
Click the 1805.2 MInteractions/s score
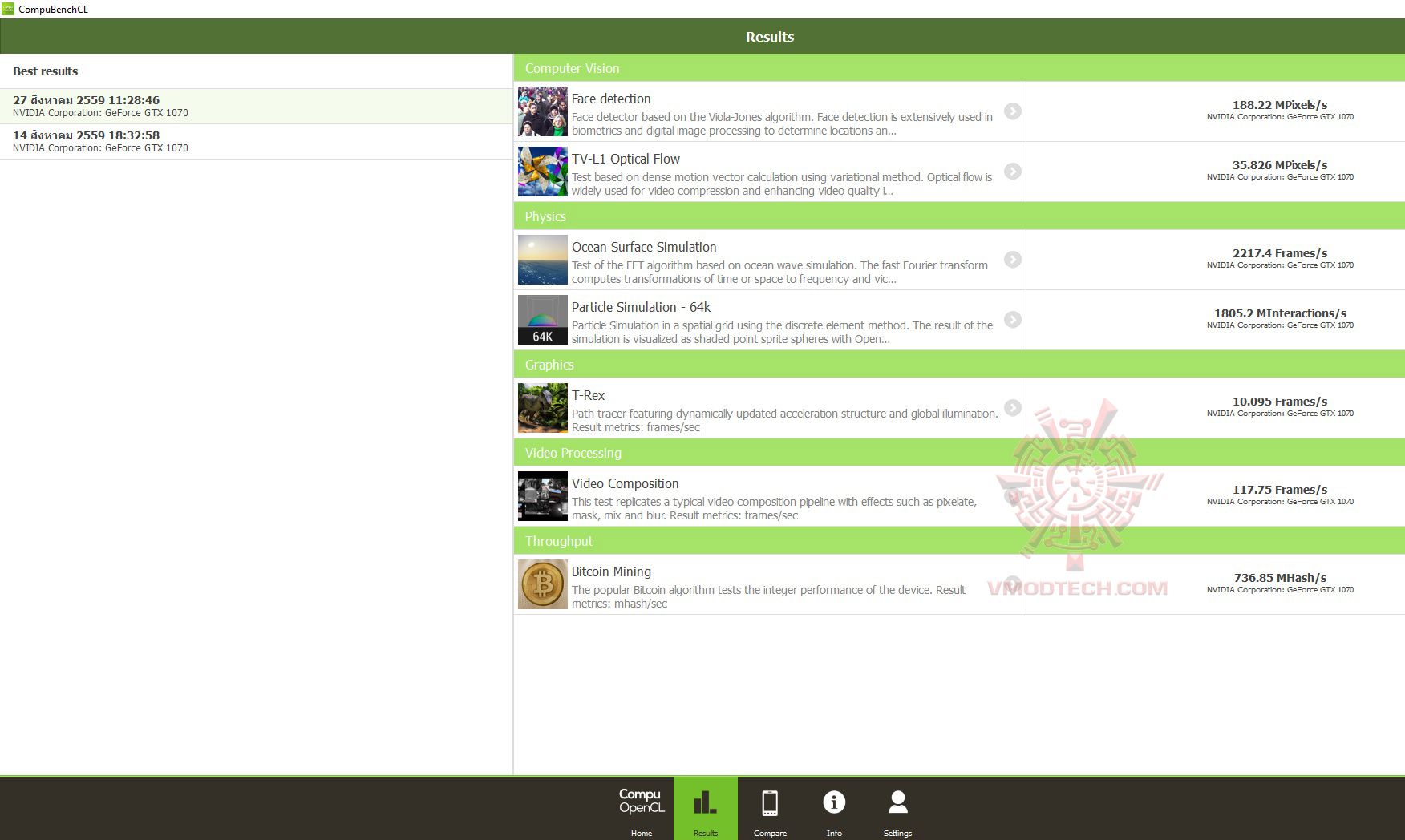pyautogui.click(x=1280, y=313)
